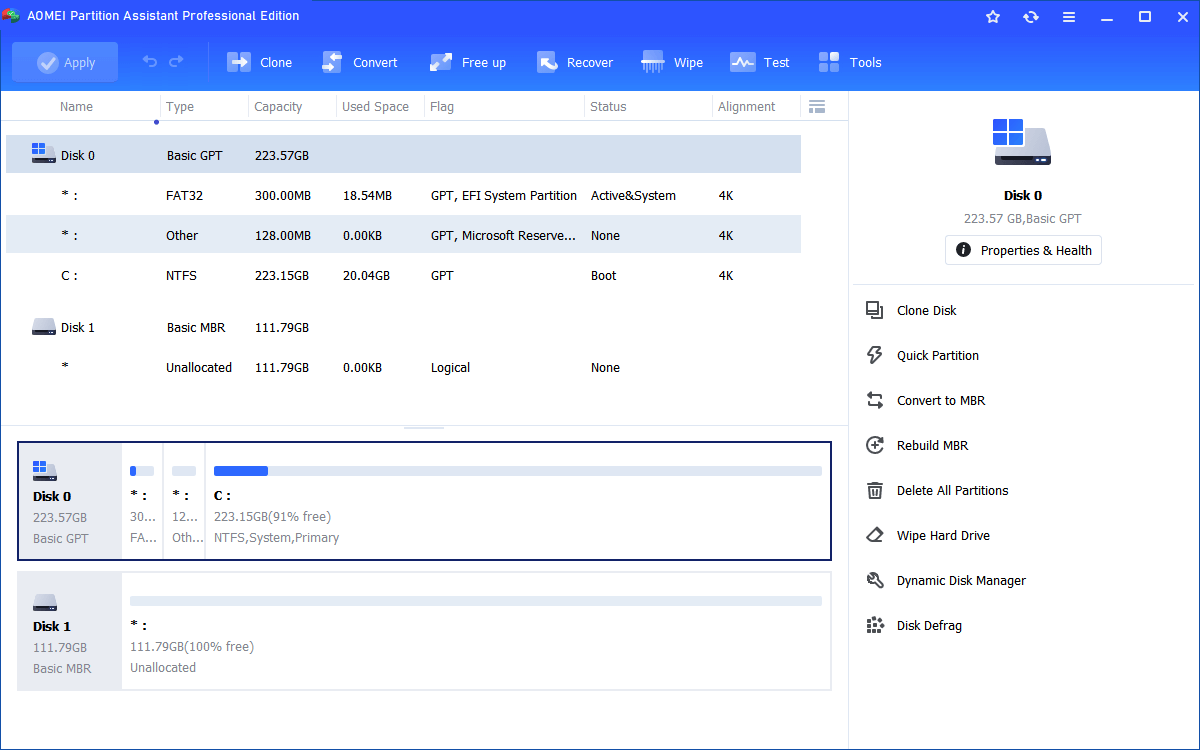
Task: Click Rebuild MBR option
Action: (932, 446)
